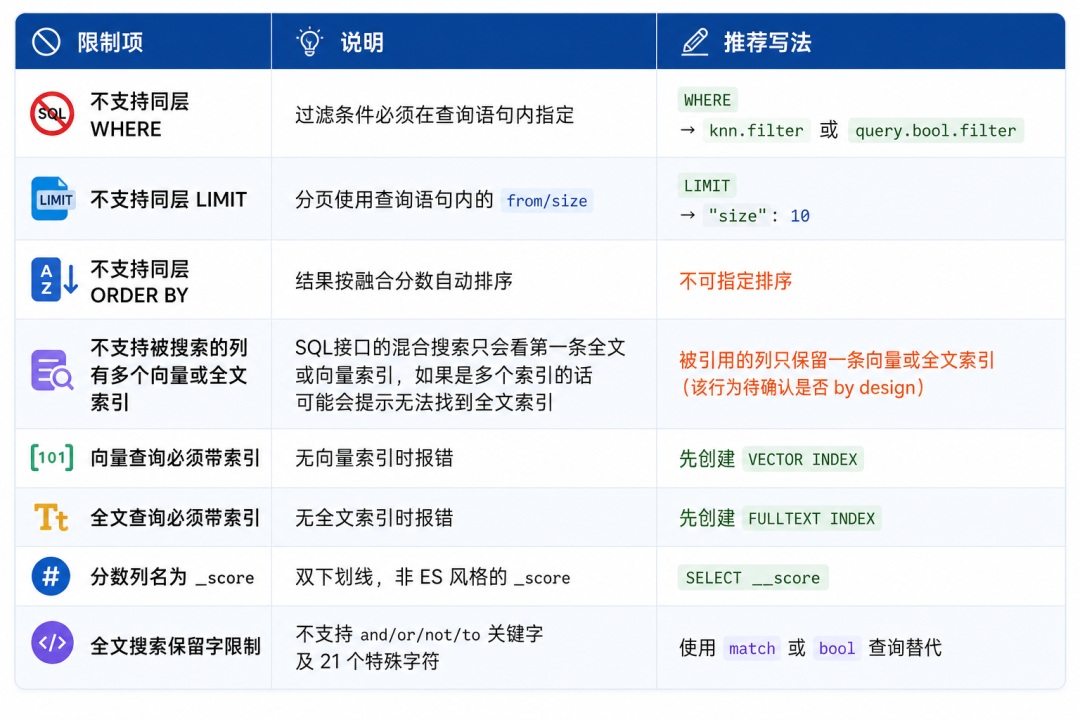Click the SQL接口的混合搜索 description paragraph
Screen dimensions: 1080x720
pyautogui.click(x=460, y=375)
